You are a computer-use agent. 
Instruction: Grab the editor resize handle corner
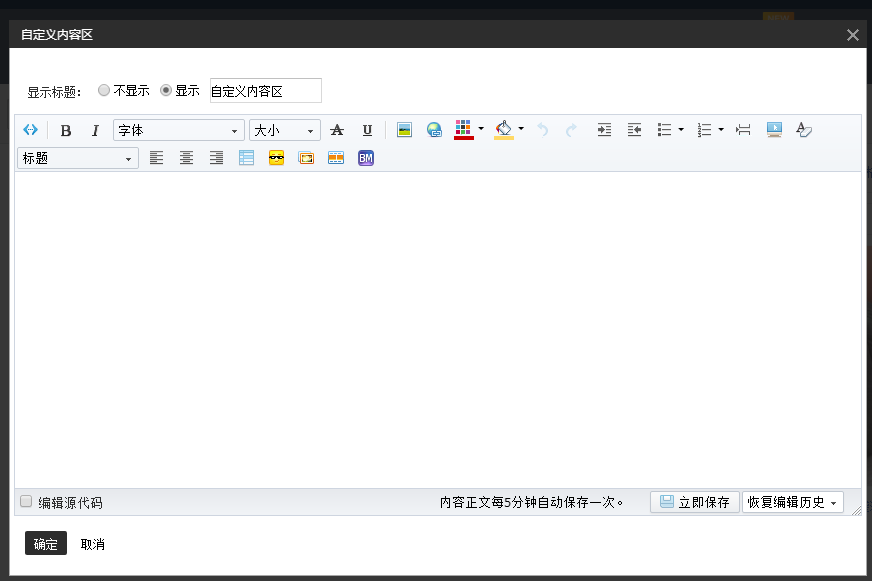[x=856, y=510]
